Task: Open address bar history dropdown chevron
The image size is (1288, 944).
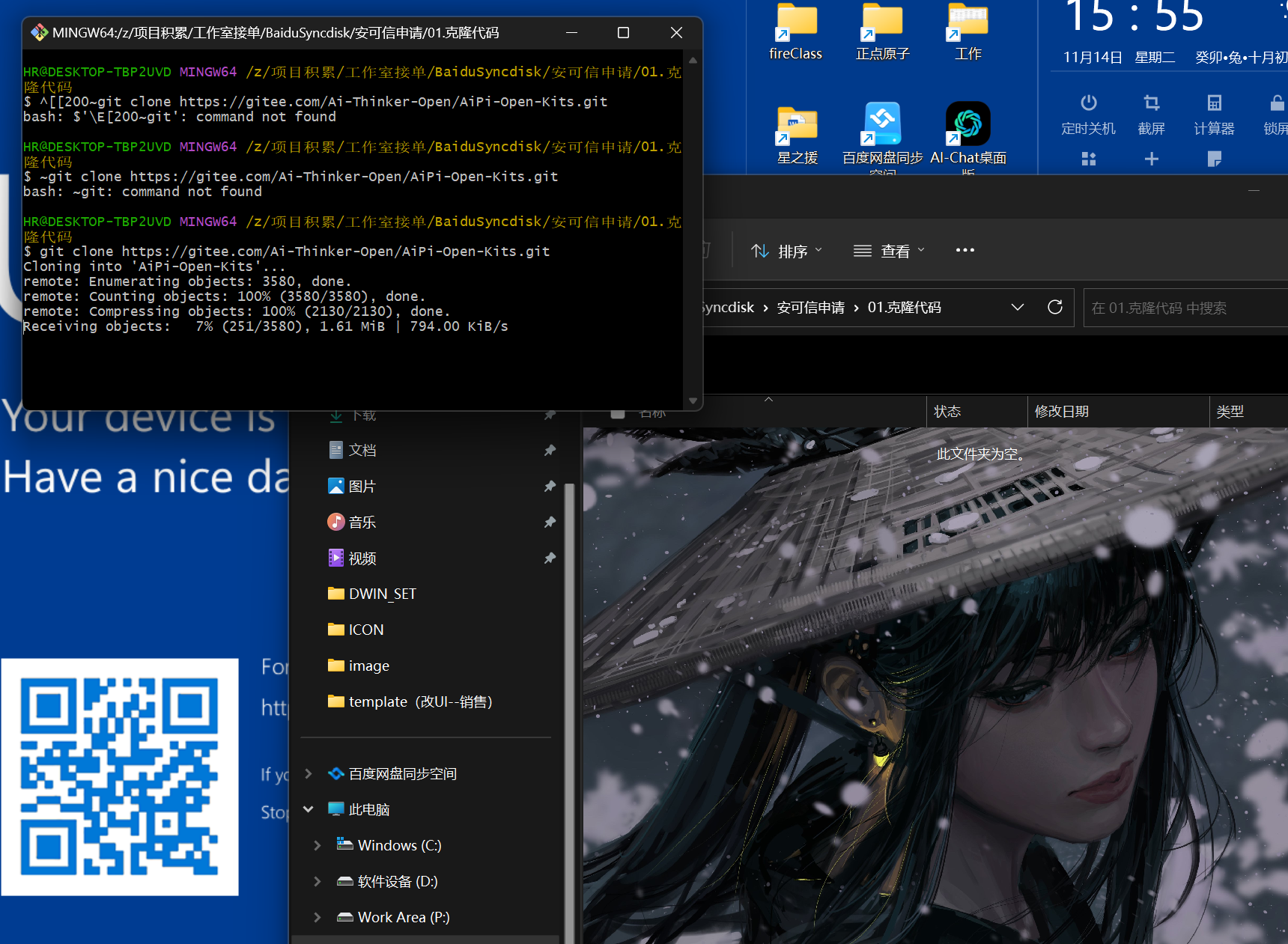Action: [1017, 307]
